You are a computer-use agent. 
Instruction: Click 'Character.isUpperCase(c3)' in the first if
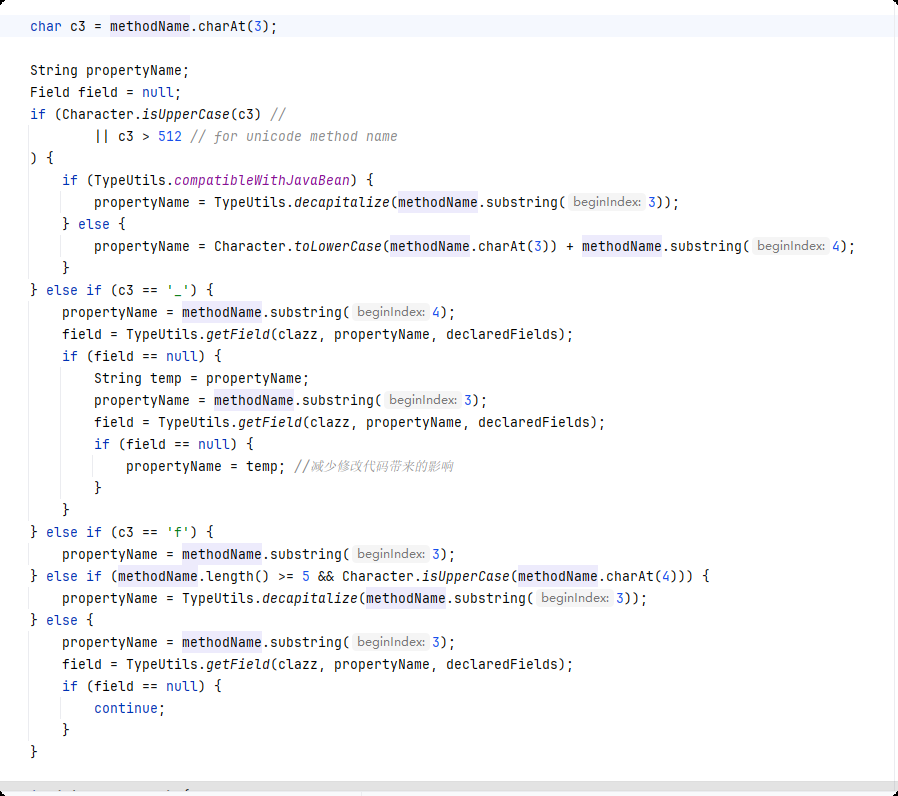pos(162,115)
